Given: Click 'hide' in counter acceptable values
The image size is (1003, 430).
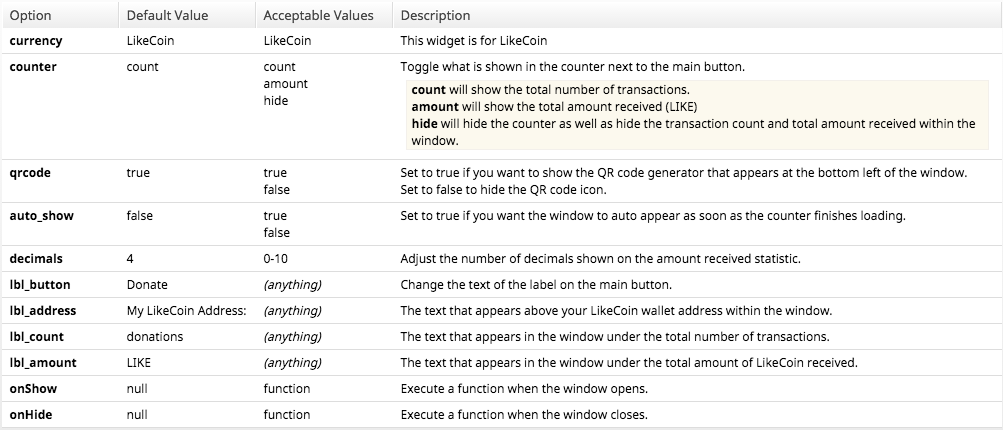Looking at the screenshot, I should coord(276,101).
